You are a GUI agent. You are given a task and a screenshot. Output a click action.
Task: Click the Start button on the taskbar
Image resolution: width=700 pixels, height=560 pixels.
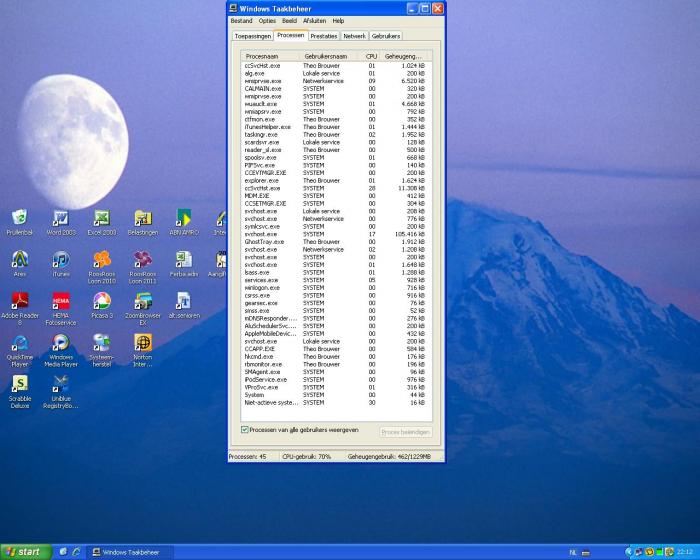pyautogui.click(x=24, y=551)
